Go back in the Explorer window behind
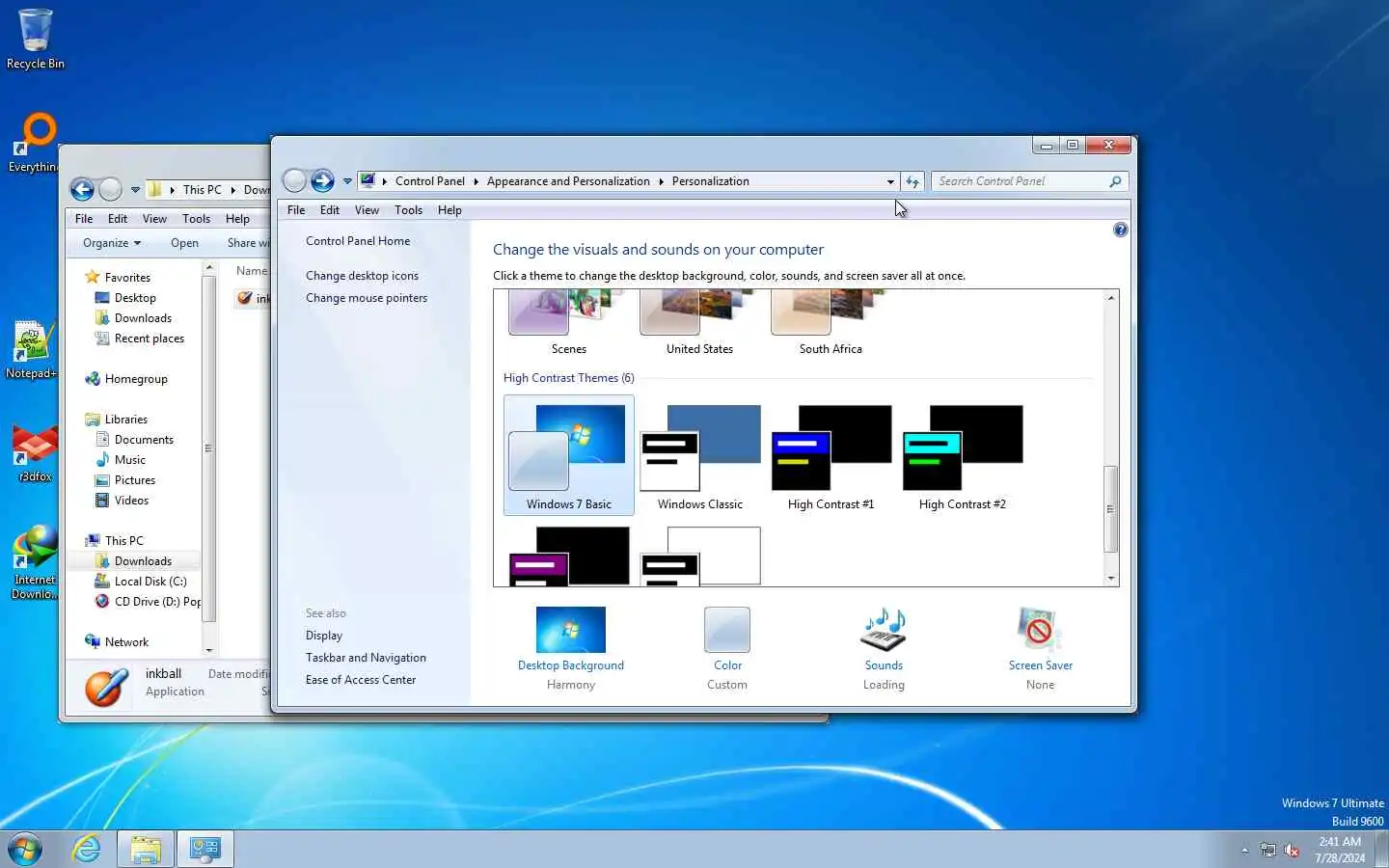Image resolution: width=1389 pixels, height=868 pixels. (x=83, y=189)
